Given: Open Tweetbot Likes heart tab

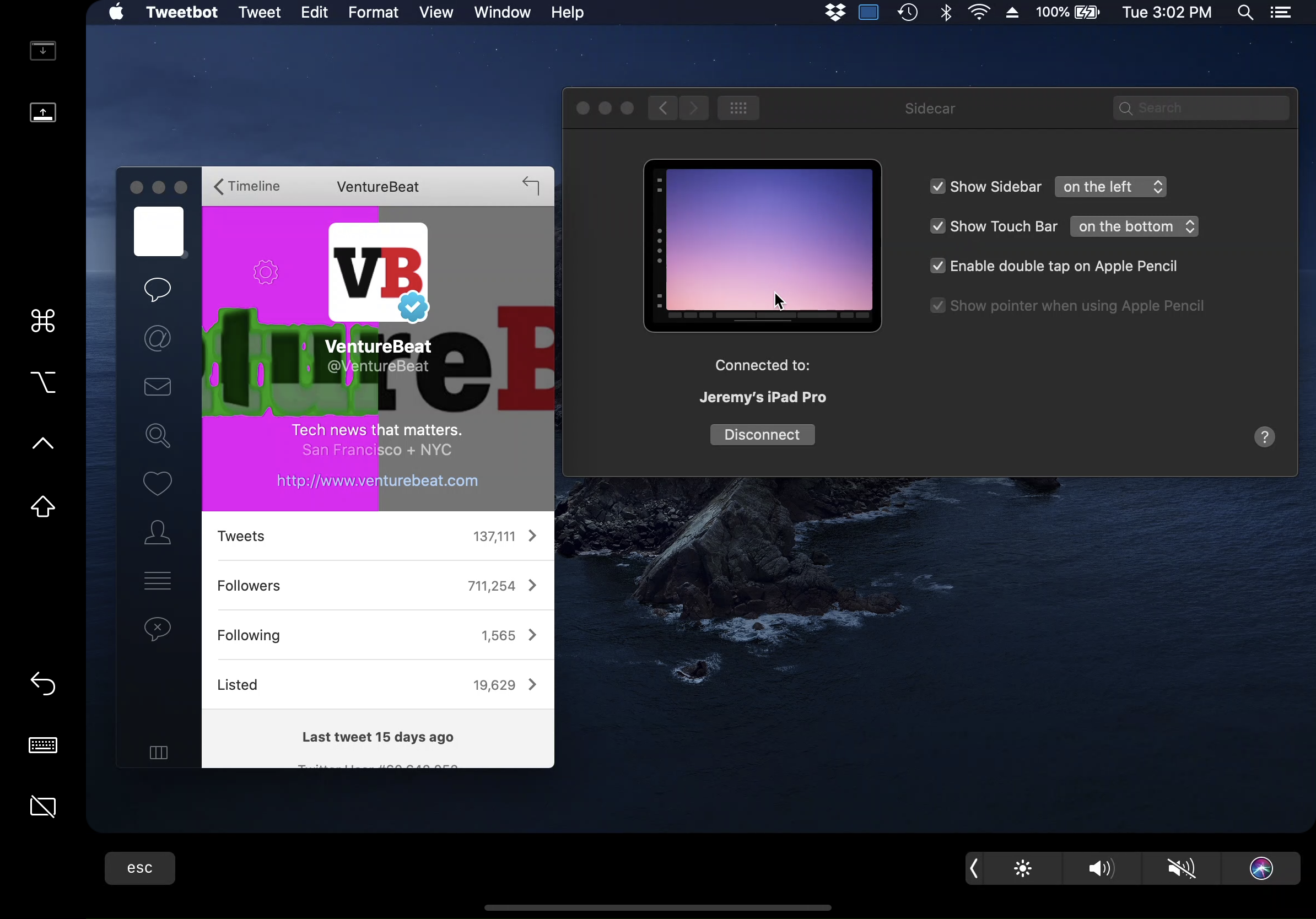Looking at the screenshot, I should pyautogui.click(x=158, y=484).
